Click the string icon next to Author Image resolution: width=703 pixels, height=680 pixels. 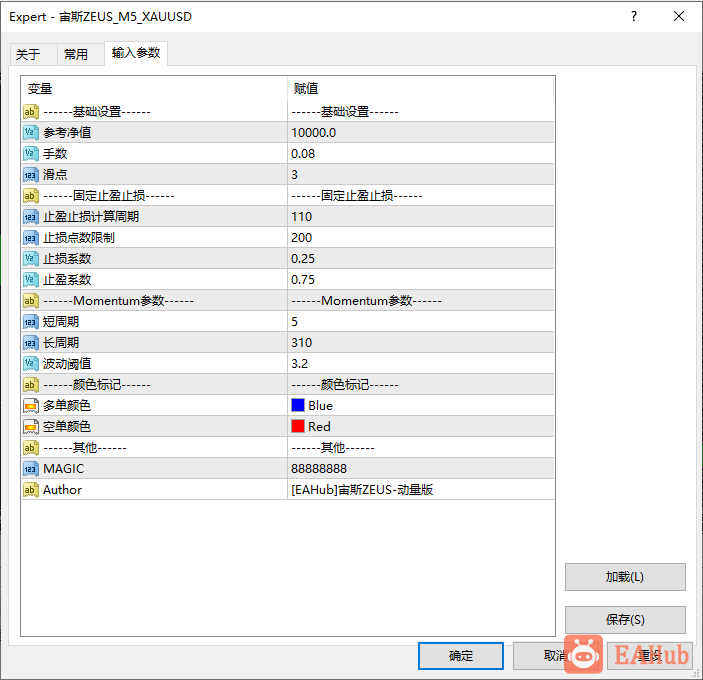pos(30,489)
